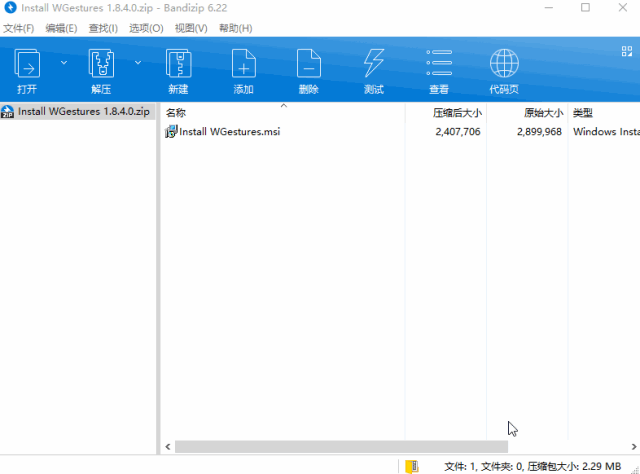
Task: Click the left scroll arrow of horizontal scrollbar
Action: click(168, 447)
